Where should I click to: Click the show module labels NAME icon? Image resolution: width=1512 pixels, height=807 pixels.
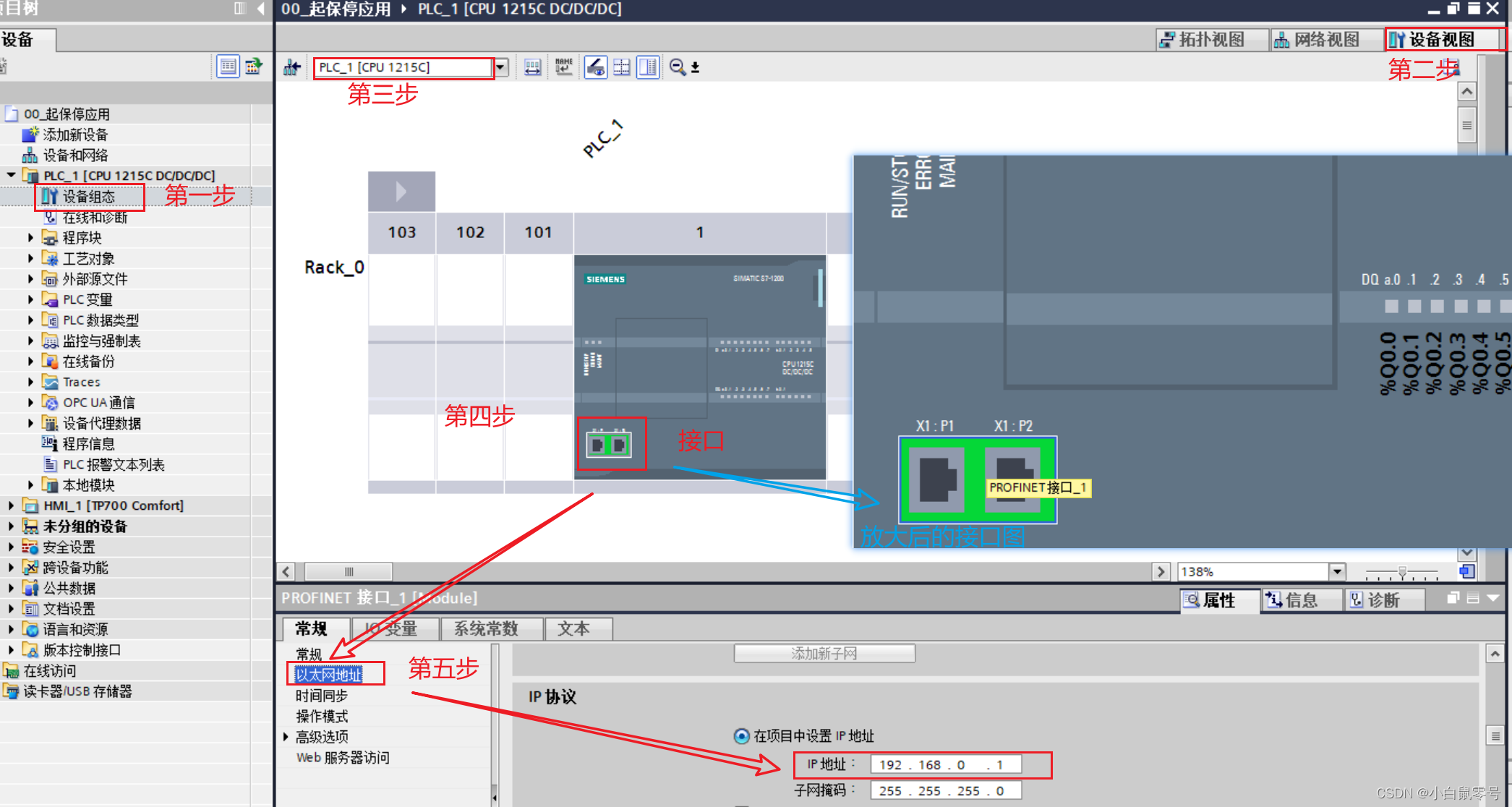(564, 67)
